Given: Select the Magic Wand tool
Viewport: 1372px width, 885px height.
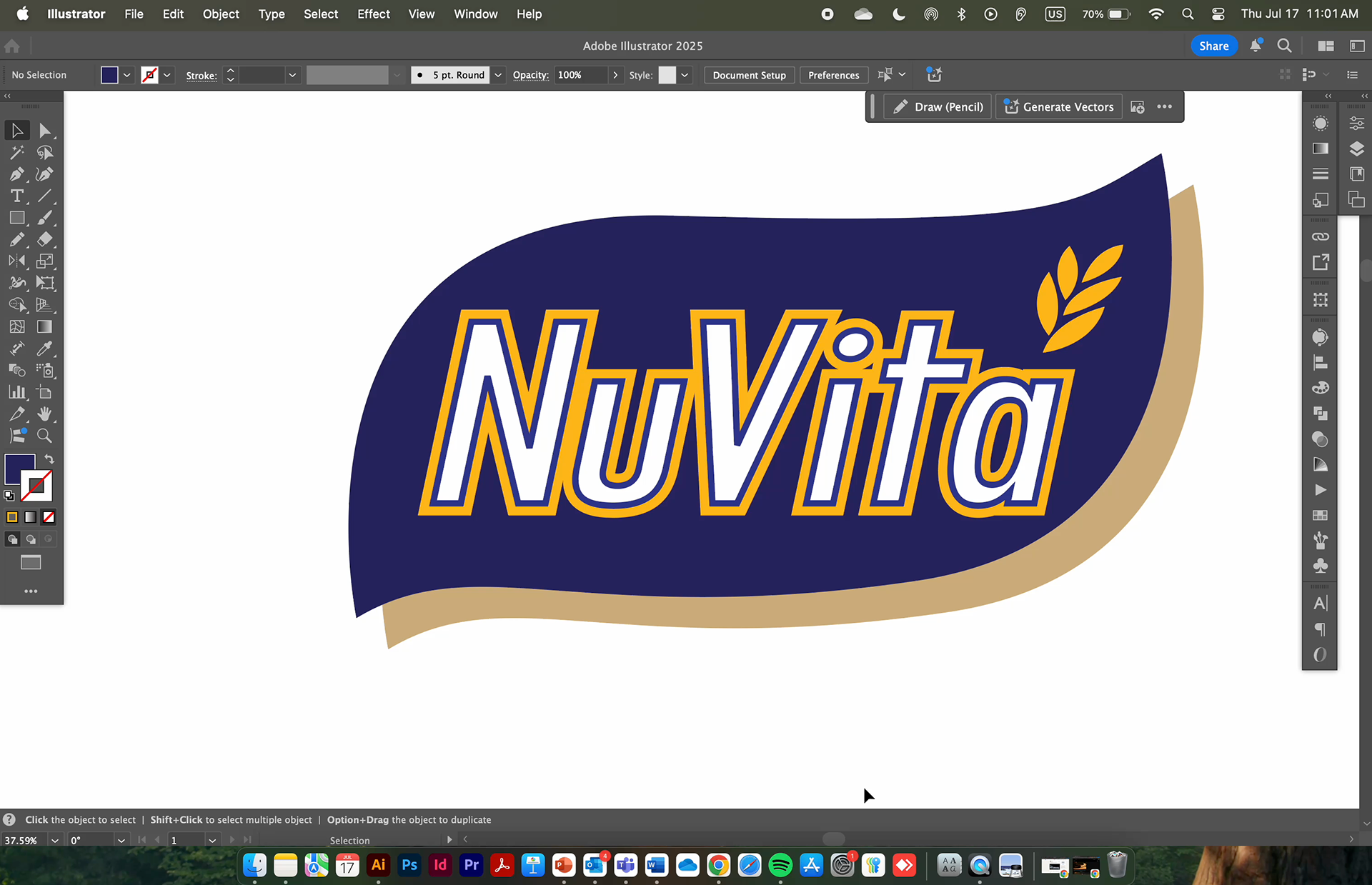Looking at the screenshot, I should 16,152.
